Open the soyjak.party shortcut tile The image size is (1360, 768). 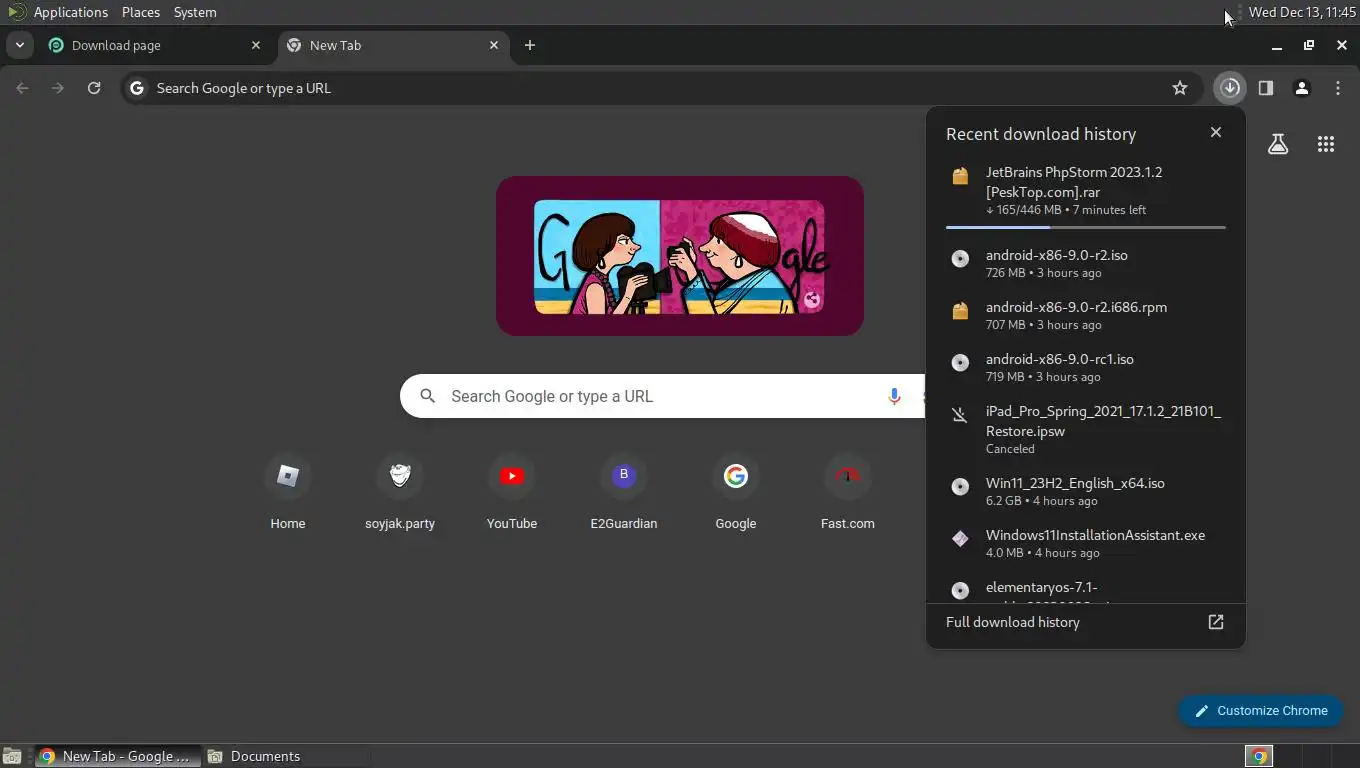400,490
